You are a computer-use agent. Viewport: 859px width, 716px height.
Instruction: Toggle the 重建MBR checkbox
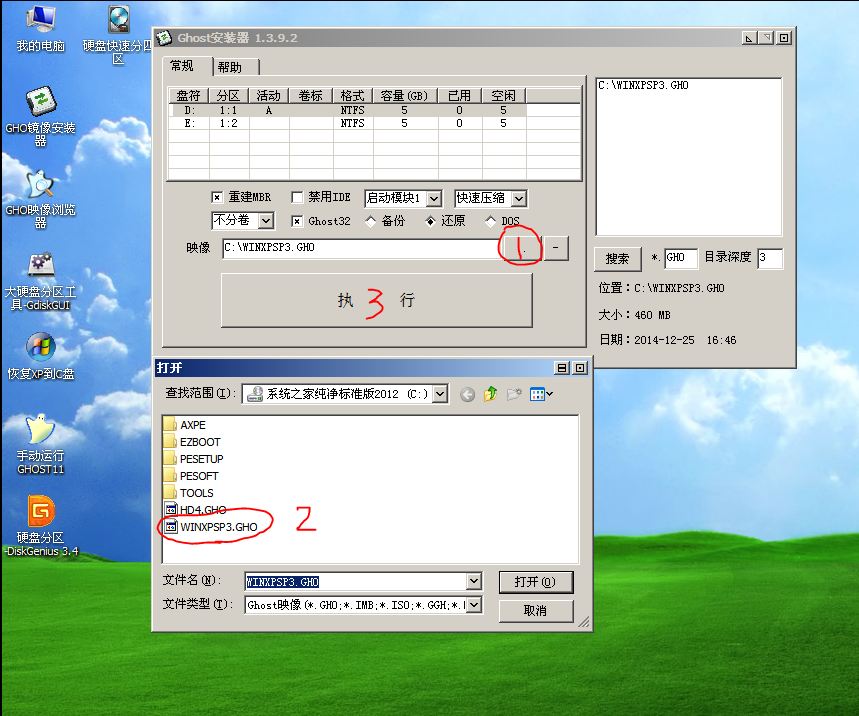217,197
